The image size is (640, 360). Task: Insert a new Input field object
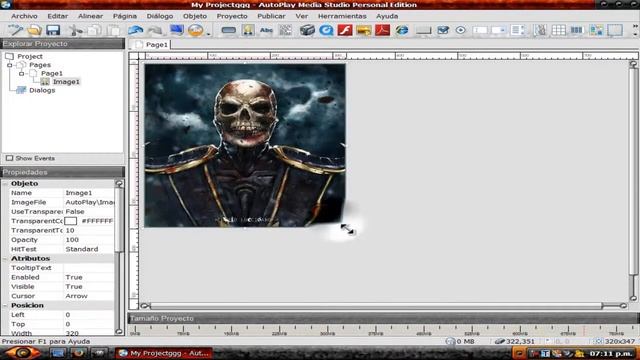click(480, 30)
